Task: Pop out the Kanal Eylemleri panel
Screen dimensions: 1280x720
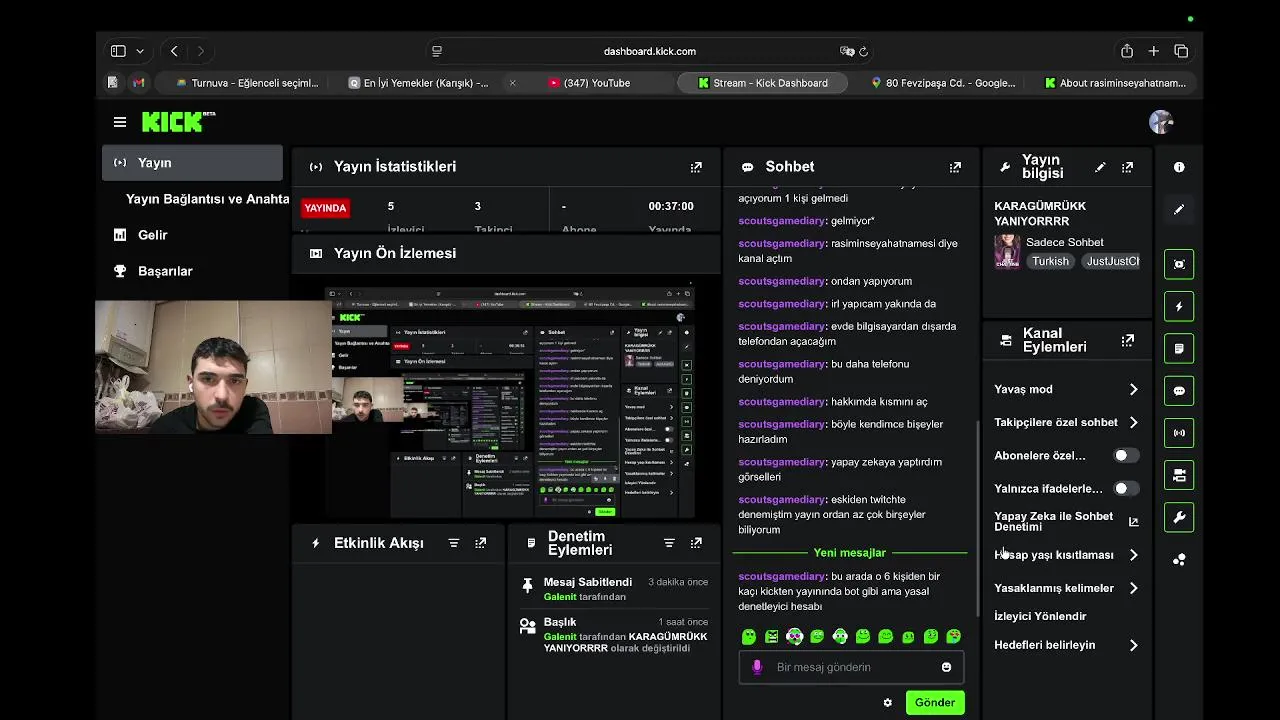Action: [1127, 340]
